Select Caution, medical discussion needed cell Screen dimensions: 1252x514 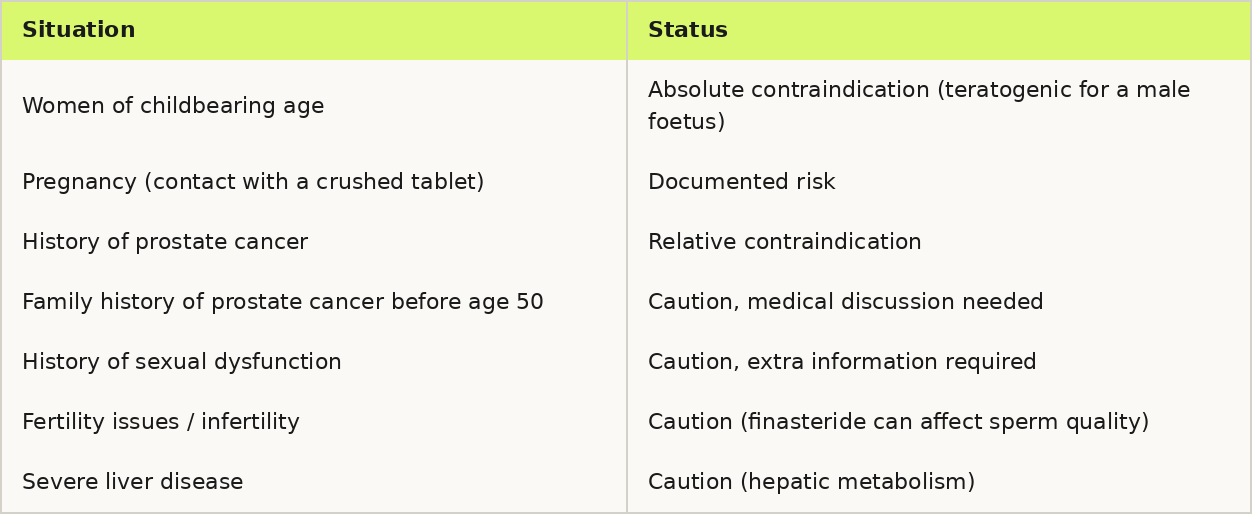pyautogui.click(x=939, y=302)
